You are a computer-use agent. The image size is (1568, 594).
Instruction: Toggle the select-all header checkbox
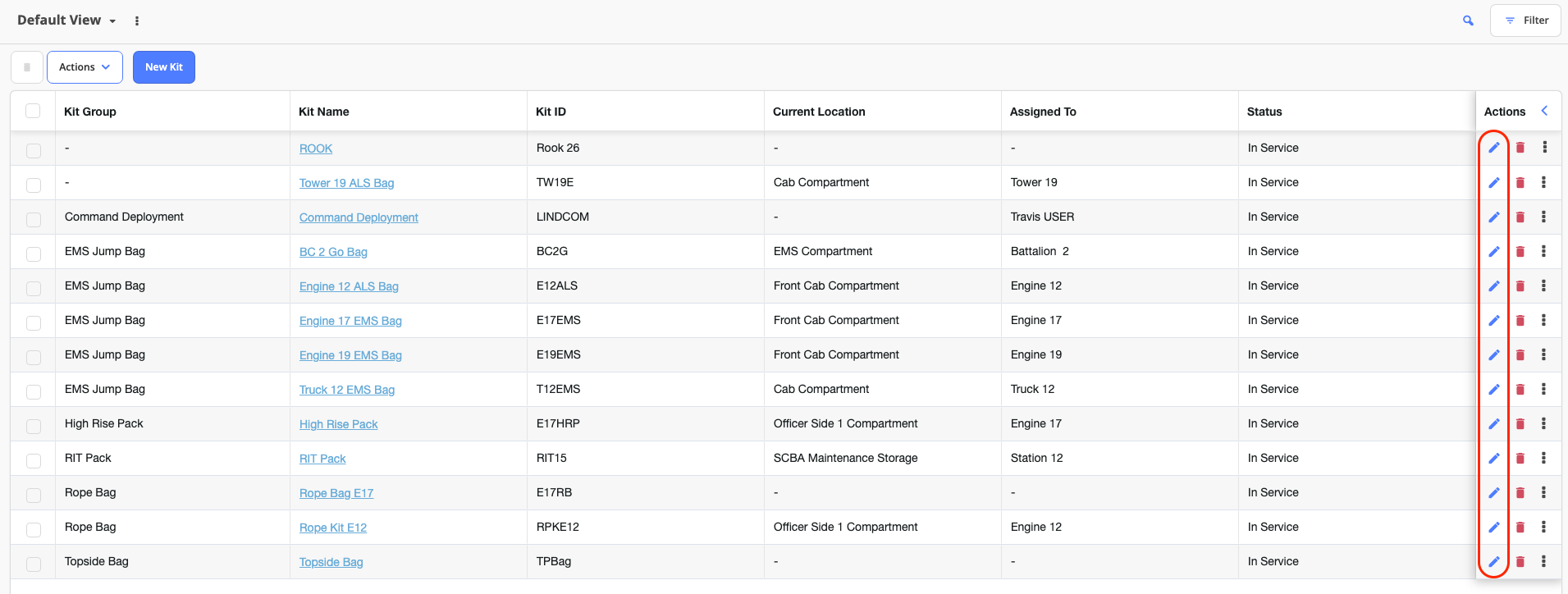click(33, 111)
